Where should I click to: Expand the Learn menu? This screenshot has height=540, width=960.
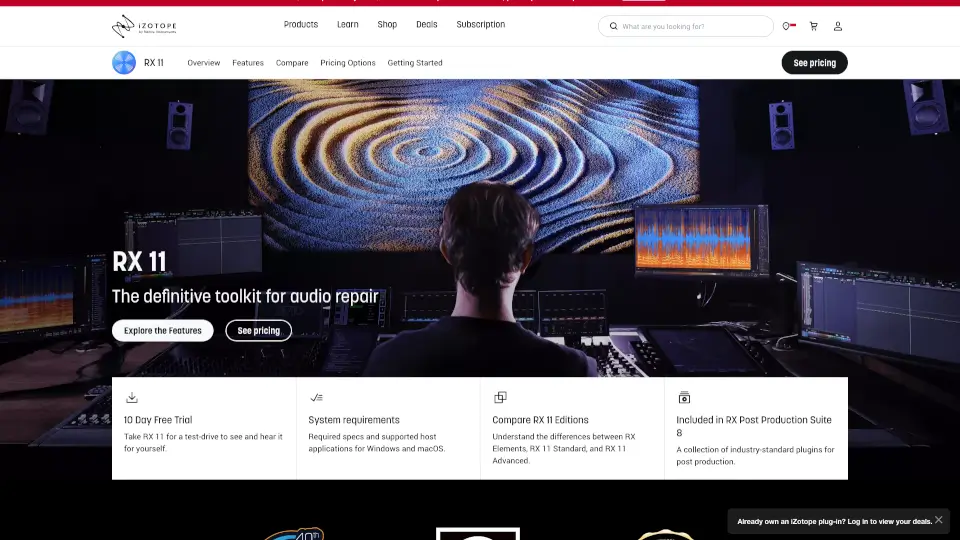click(x=348, y=25)
